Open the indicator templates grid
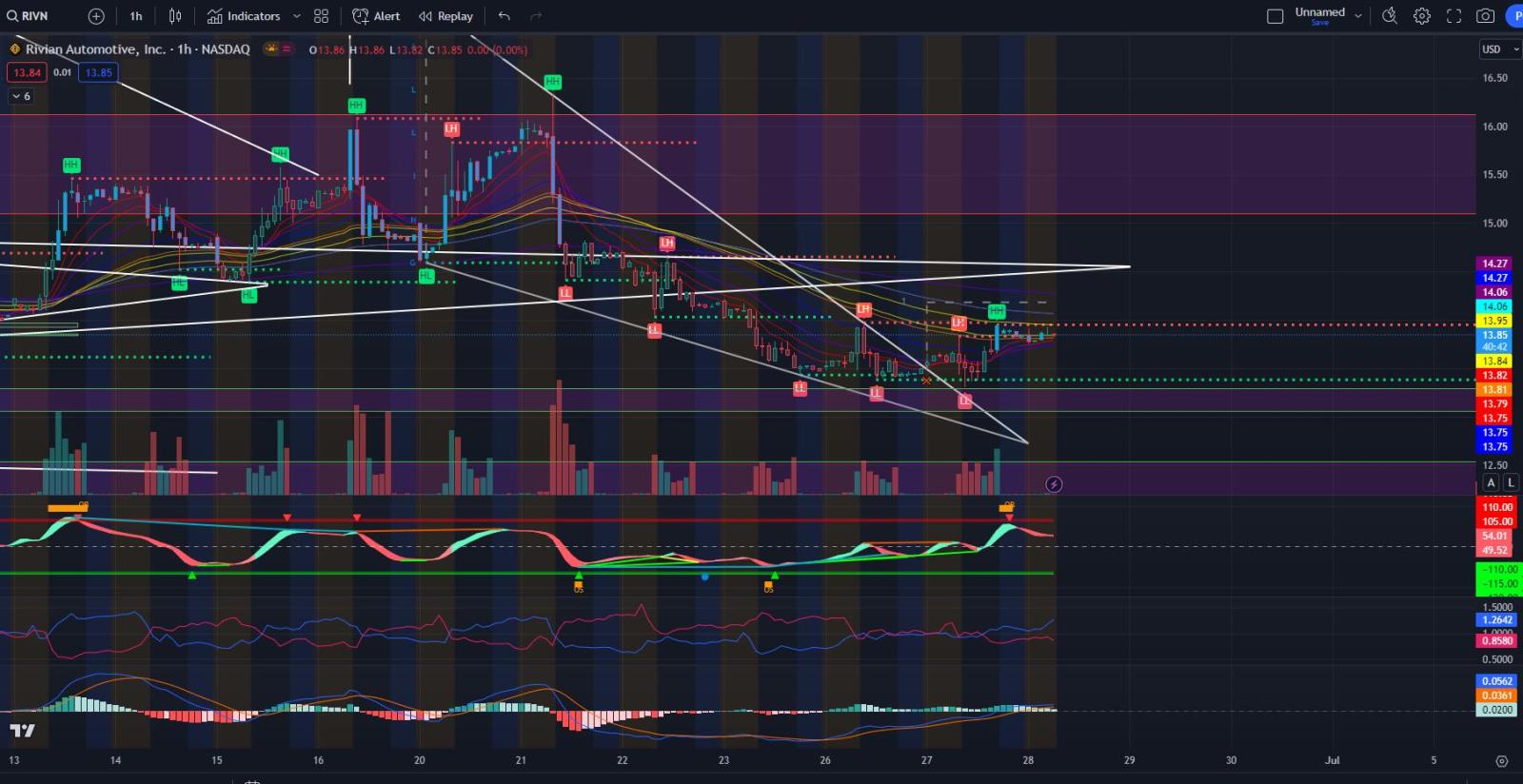Screen dimensions: 1523x784 pyautogui.click(x=322, y=16)
